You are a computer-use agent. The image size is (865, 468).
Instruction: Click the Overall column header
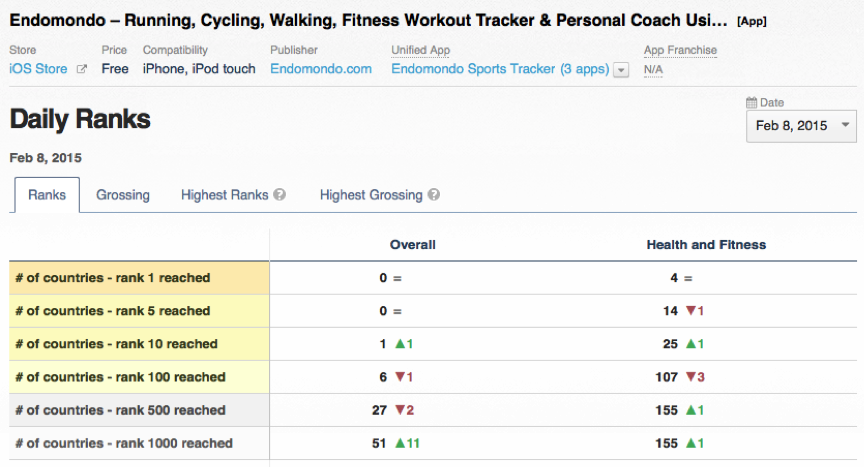tap(412, 245)
